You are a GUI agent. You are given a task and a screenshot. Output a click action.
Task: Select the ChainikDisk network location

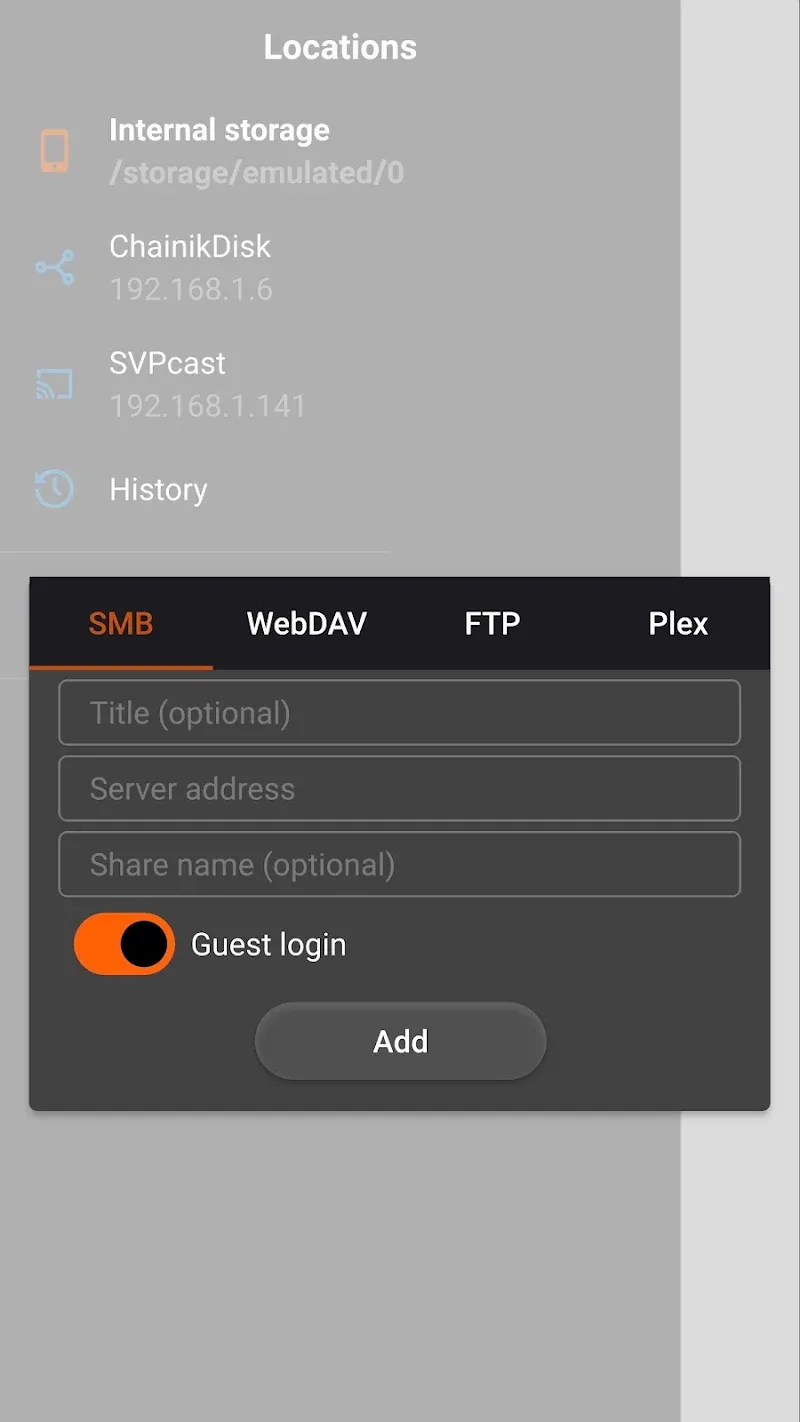(190, 267)
